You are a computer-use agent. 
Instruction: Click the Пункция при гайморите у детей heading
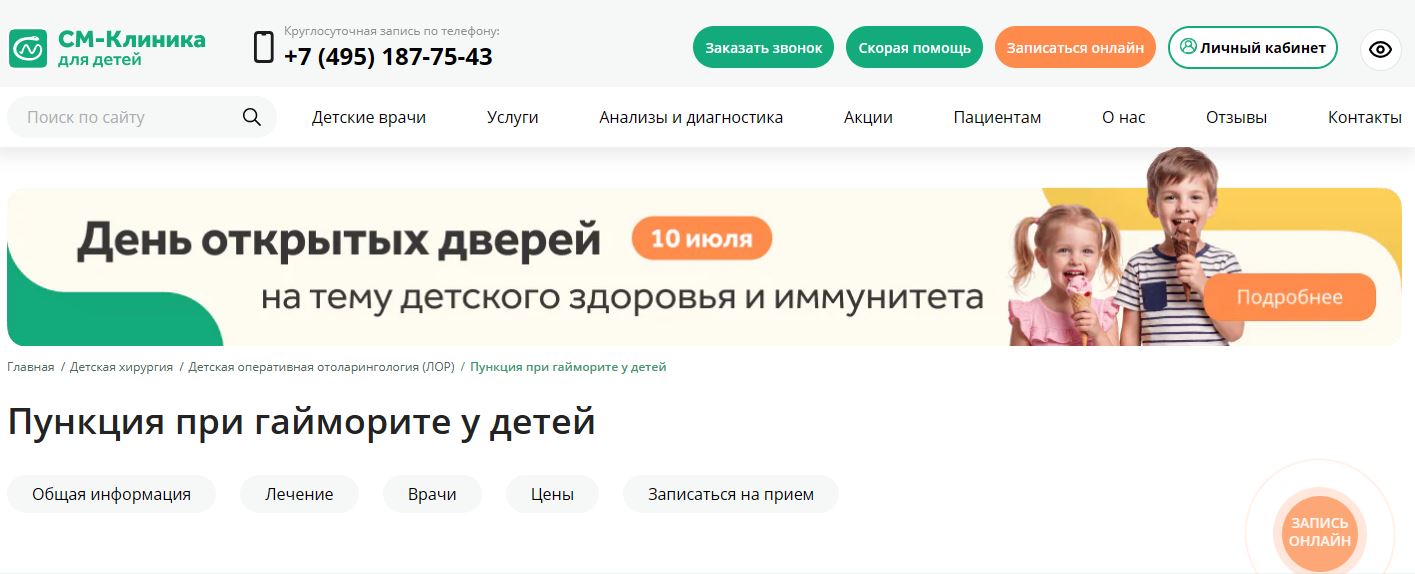tap(301, 422)
